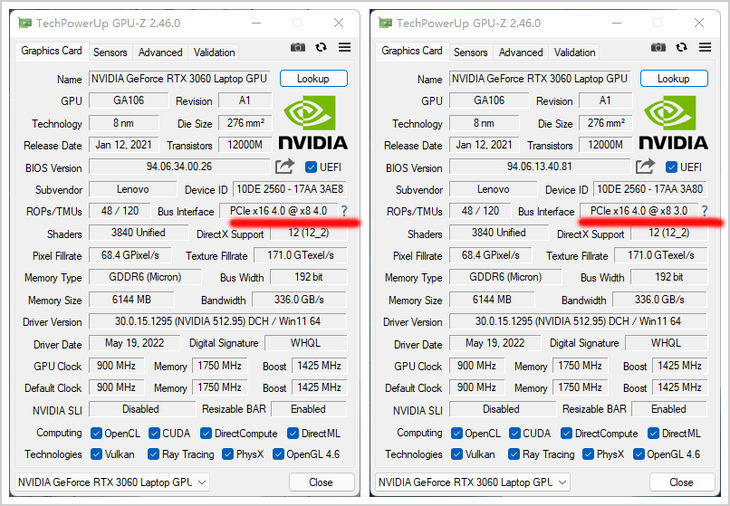Expand the GPU selection dropdown in left window
The image size is (730, 506).
point(111,482)
